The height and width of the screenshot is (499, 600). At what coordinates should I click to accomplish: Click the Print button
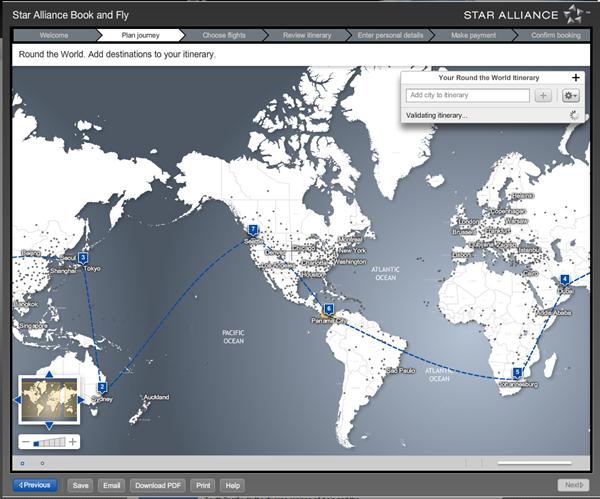[203, 486]
